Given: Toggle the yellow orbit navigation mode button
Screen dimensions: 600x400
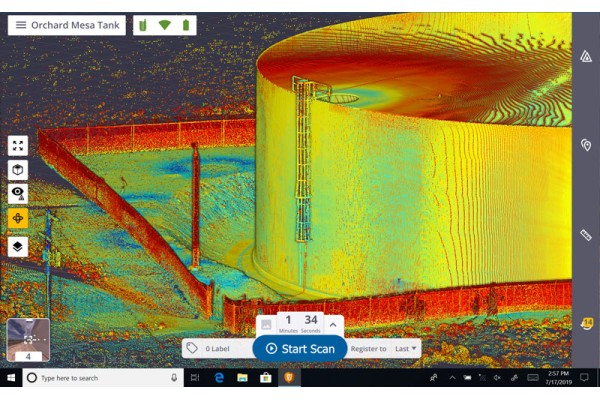Looking at the screenshot, I should coord(18,218).
